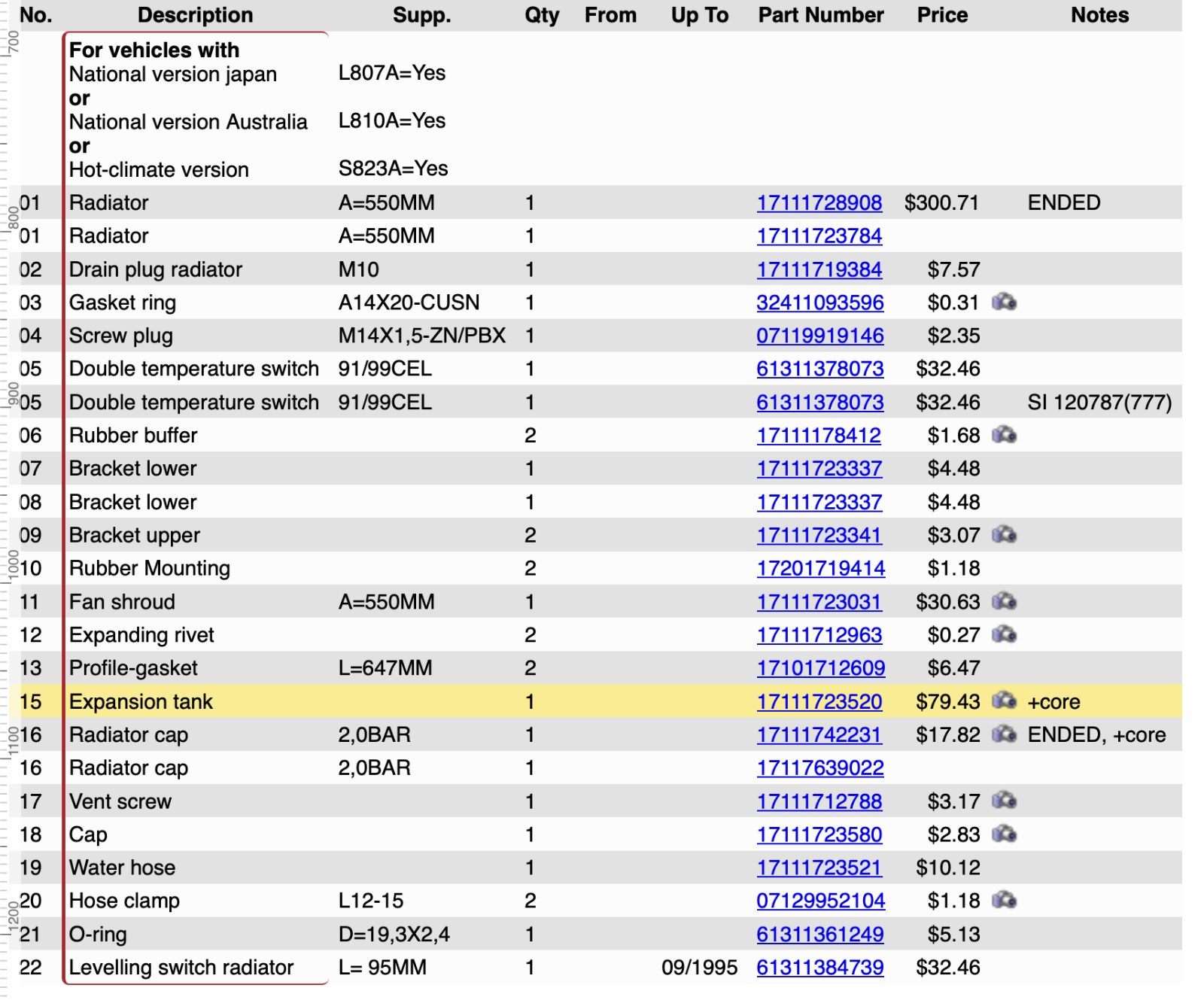Open Levelling switch part 61311384739

(x=819, y=968)
